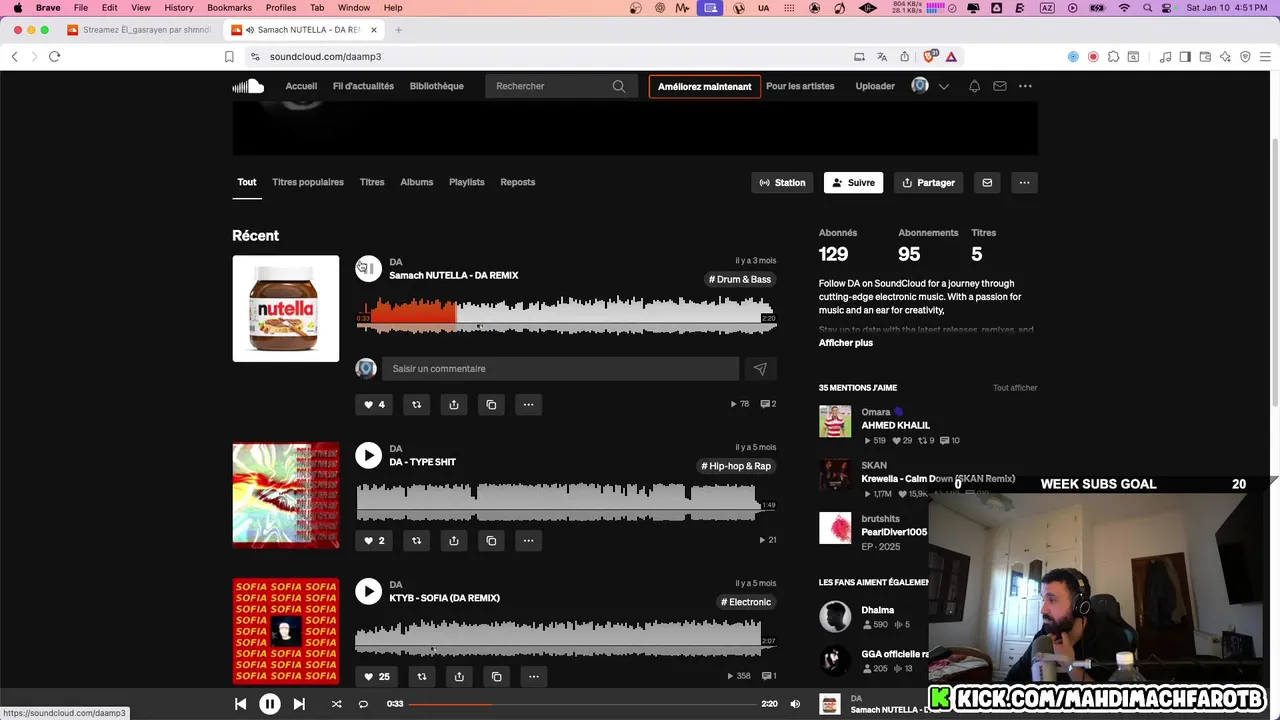Viewport: 1280px width, 720px height.
Task: Open Pour les artistes link
Action: [x=800, y=86]
